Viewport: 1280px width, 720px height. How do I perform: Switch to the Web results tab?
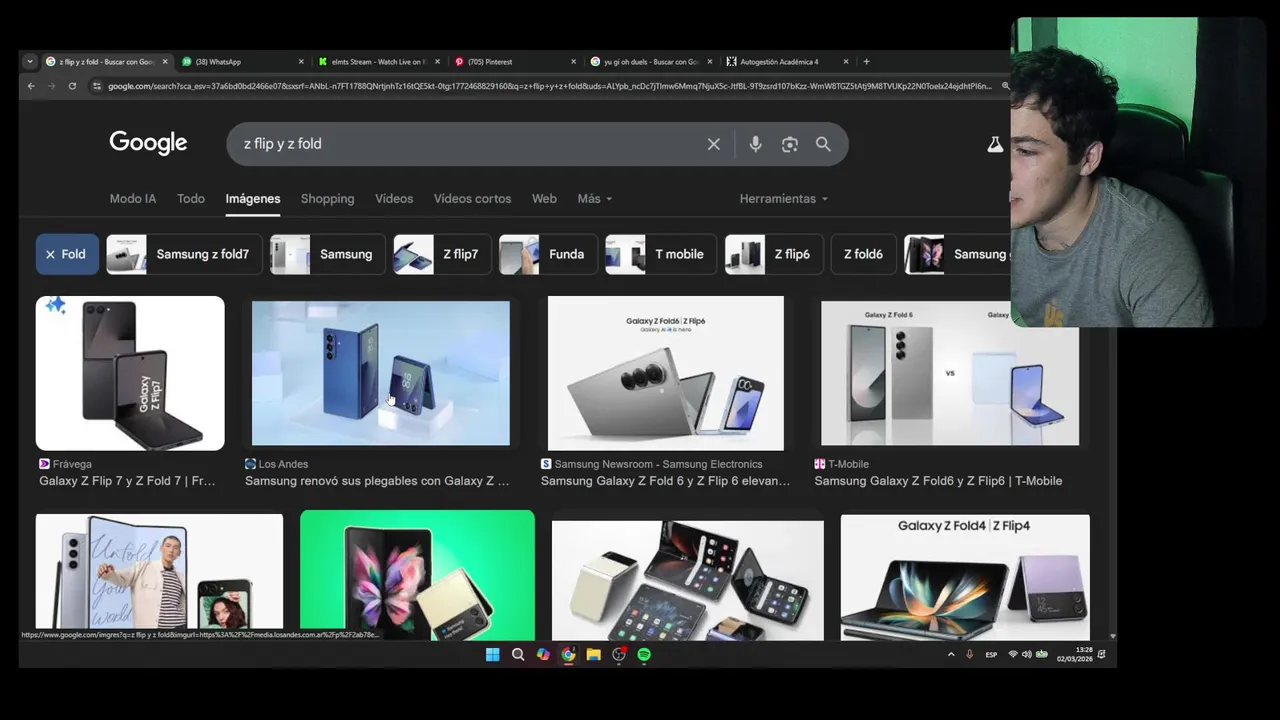tap(544, 199)
